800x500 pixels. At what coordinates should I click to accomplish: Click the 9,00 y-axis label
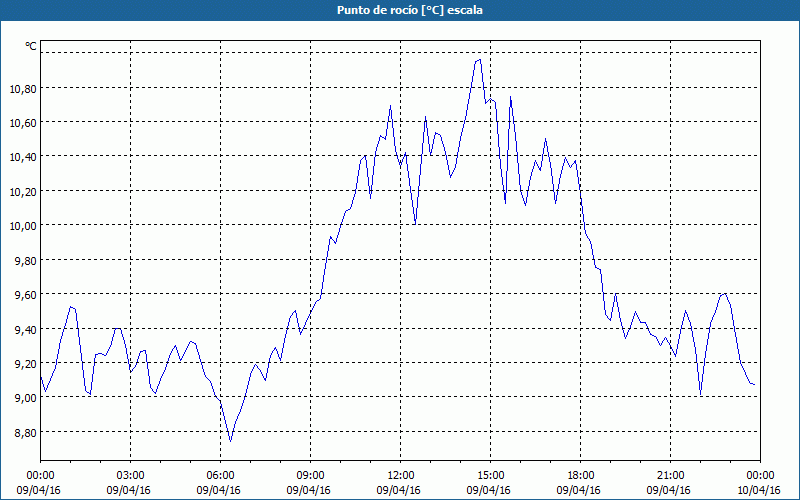point(26,398)
